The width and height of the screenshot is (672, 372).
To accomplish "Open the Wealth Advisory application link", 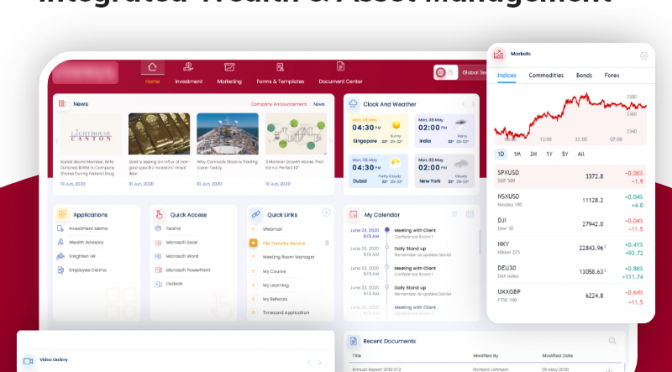I will (86, 242).
